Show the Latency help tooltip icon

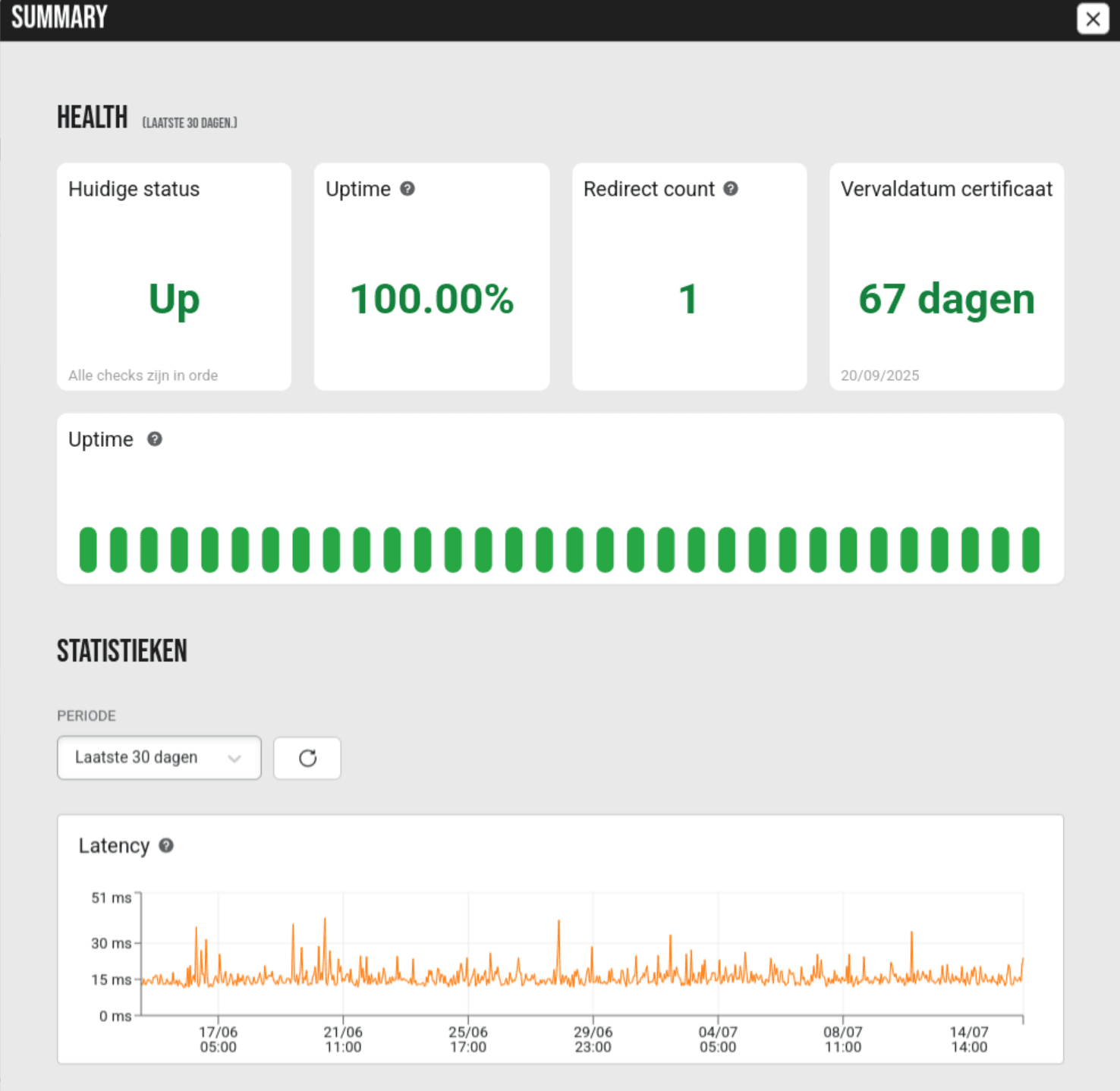tap(166, 845)
